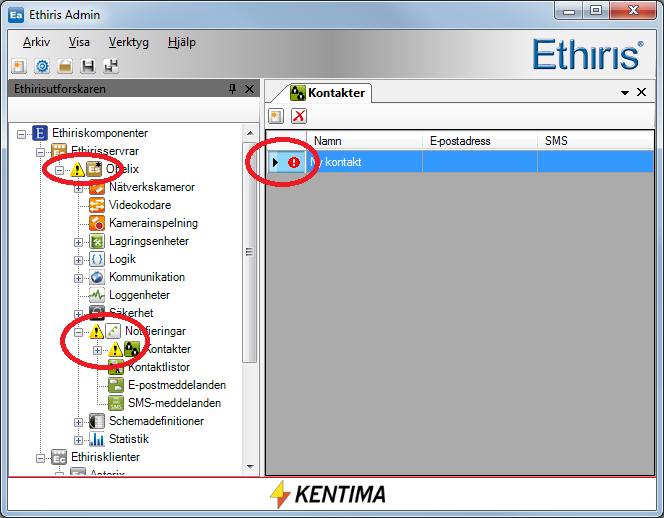This screenshot has height=518, width=664.
Task: Collapse the Ethirisservrar tree node
Action: pyautogui.click(x=40, y=152)
